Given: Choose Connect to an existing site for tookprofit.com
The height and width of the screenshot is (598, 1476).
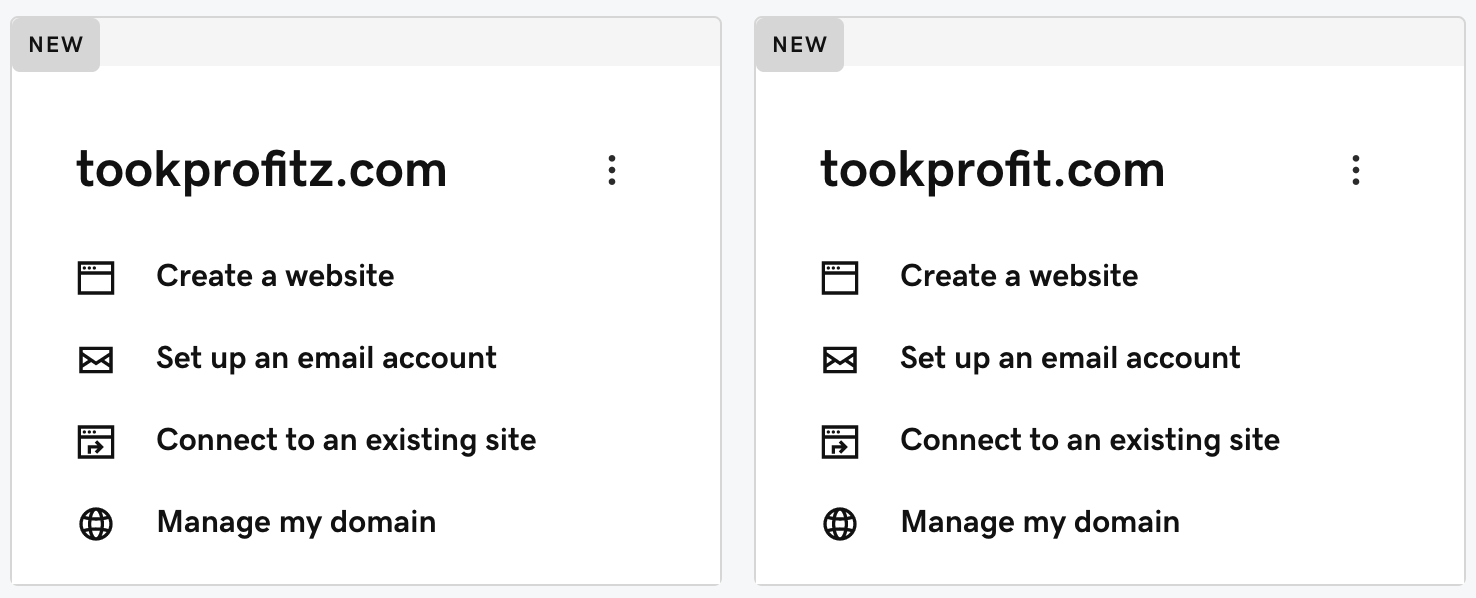Looking at the screenshot, I should [1090, 440].
